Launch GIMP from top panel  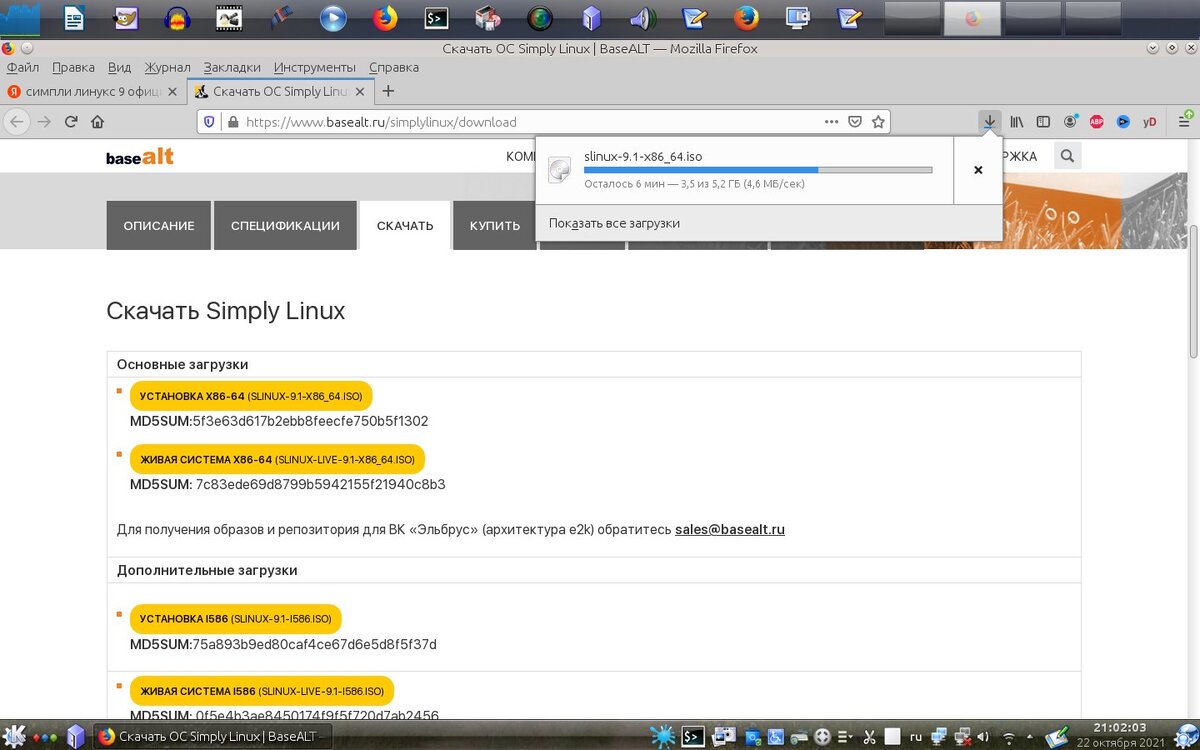click(125, 17)
